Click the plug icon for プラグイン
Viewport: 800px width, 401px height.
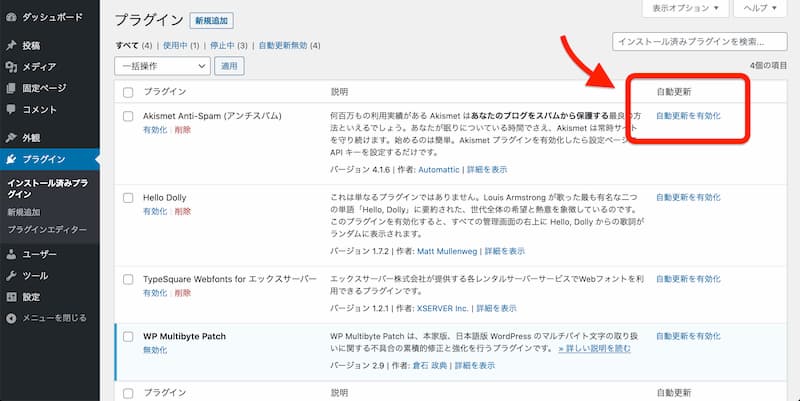pos(11,159)
